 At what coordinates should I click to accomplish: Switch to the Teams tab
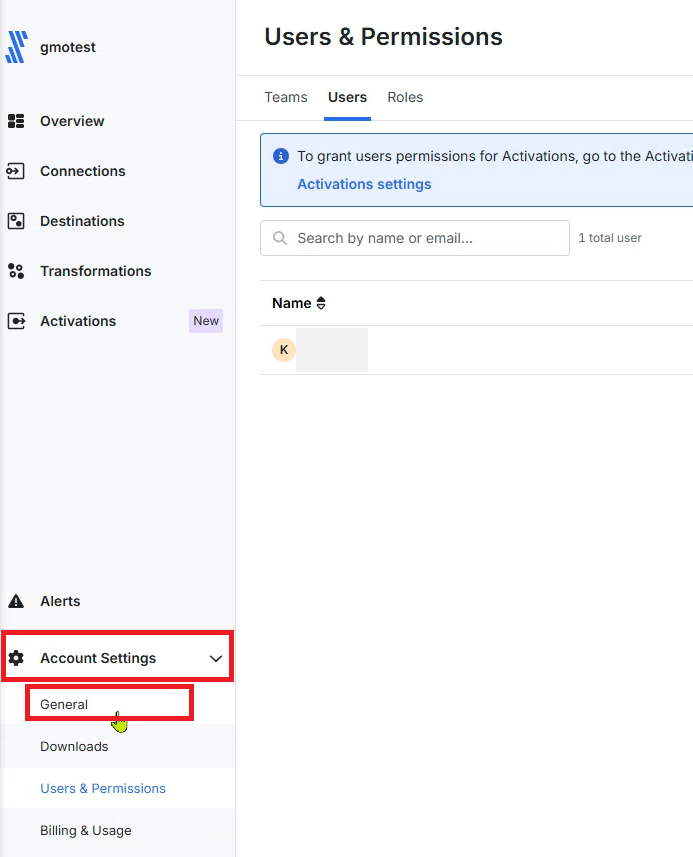pos(286,97)
